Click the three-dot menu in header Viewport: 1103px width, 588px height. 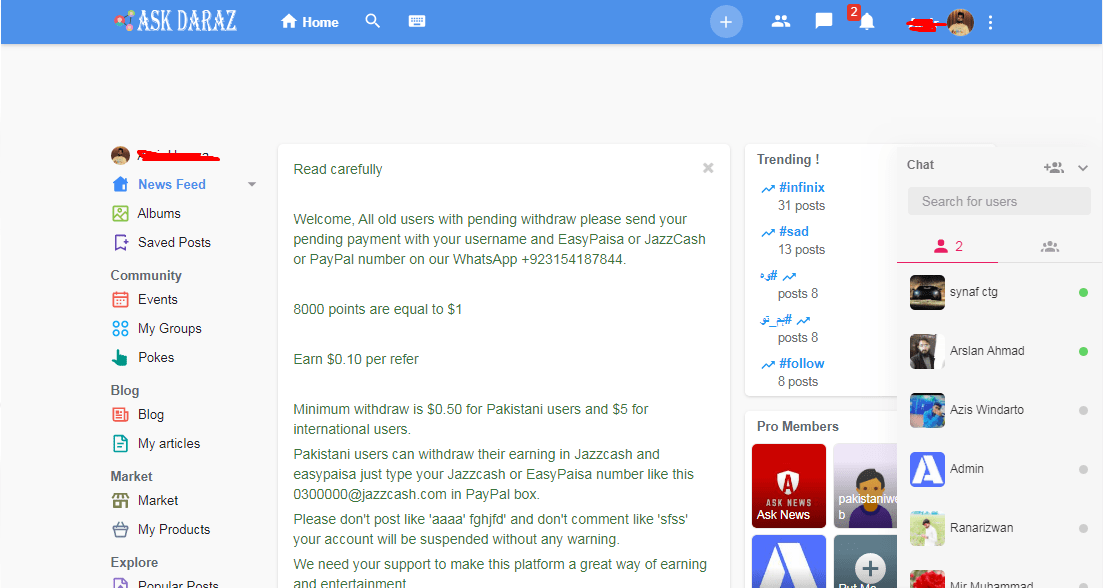pyautogui.click(x=990, y=22)
